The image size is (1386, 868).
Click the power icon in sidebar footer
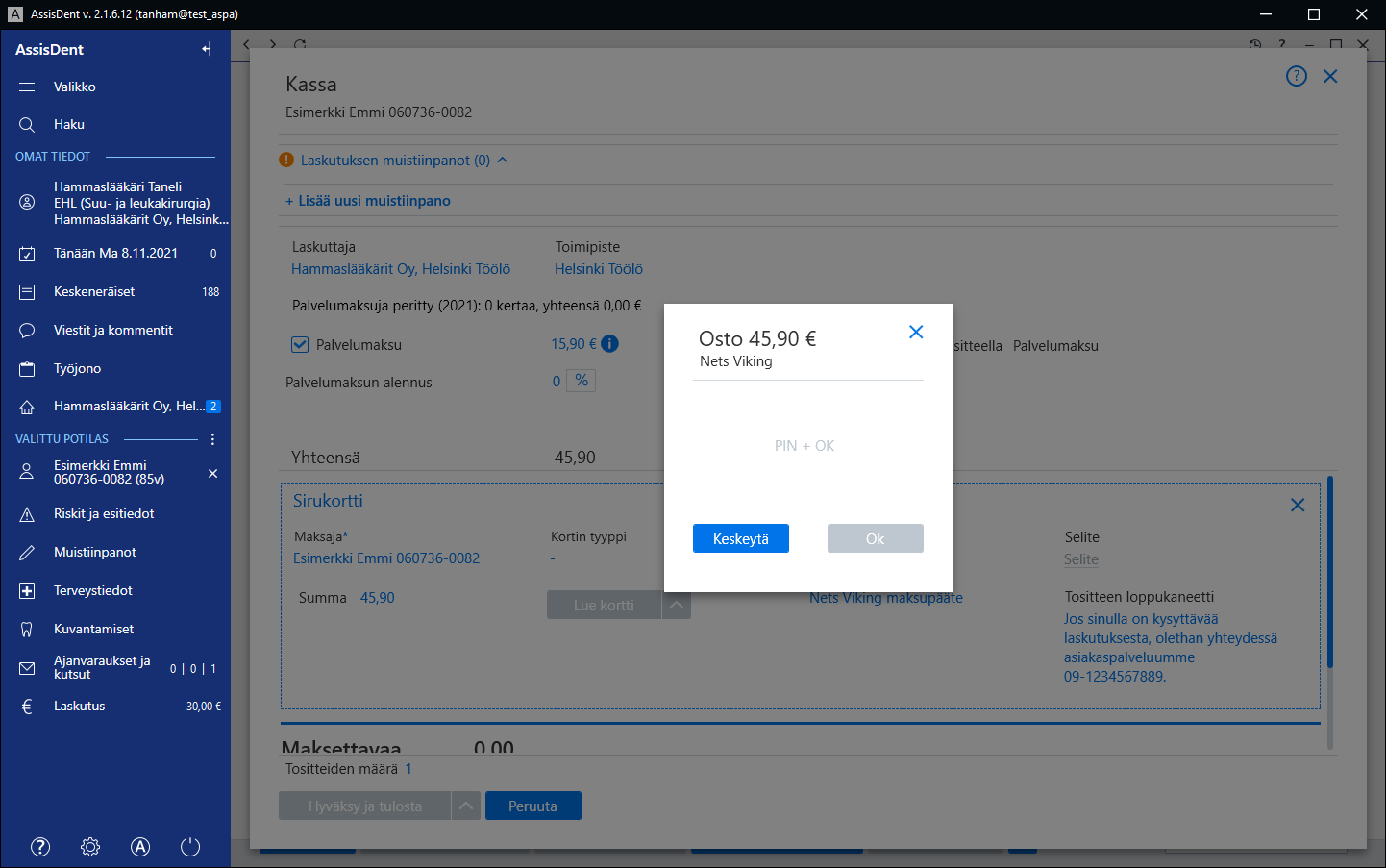[x=190, y=847]
